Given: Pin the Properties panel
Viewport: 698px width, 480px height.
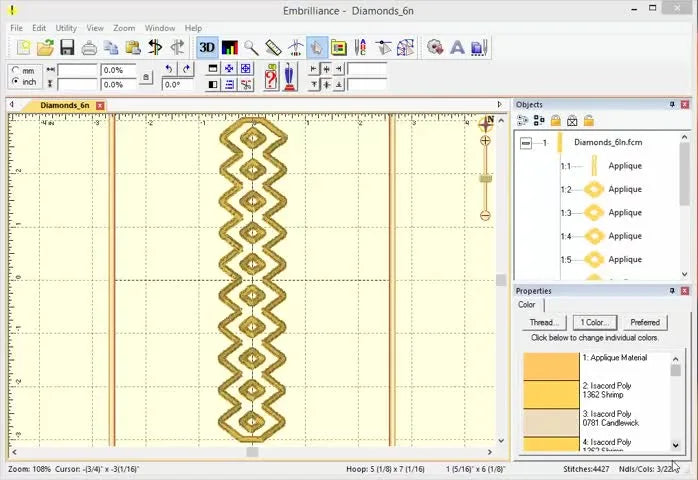Looking at the screenshot, I should click(672, 291).
